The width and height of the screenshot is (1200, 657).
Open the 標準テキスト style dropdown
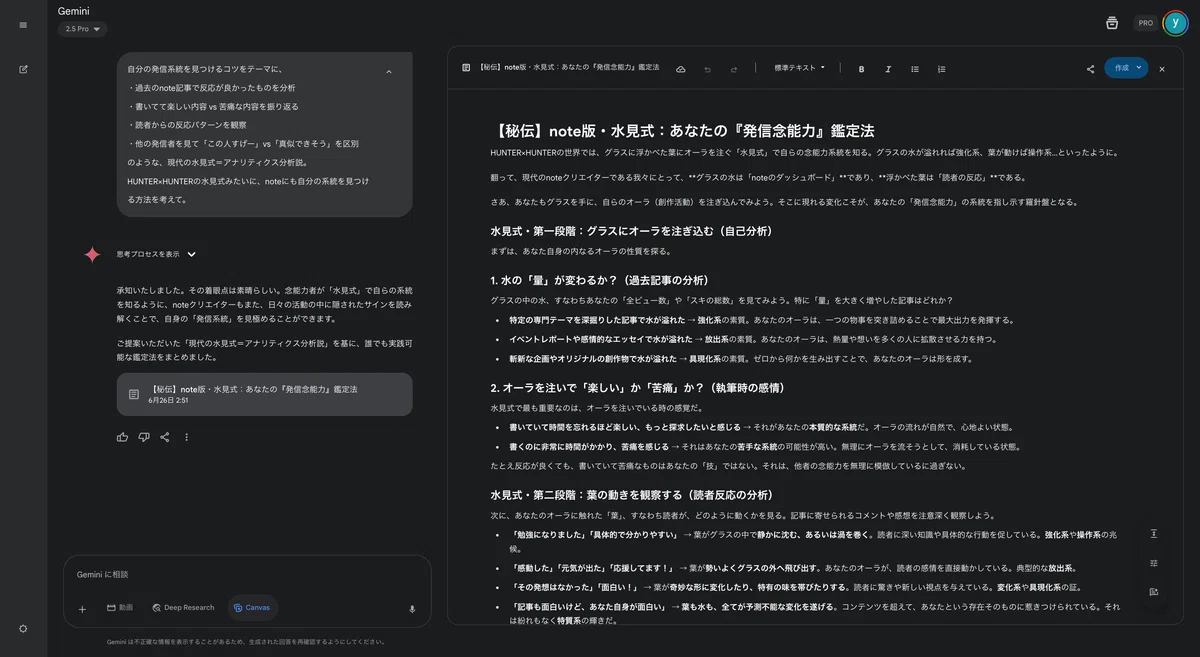click(x=800, y=68)
